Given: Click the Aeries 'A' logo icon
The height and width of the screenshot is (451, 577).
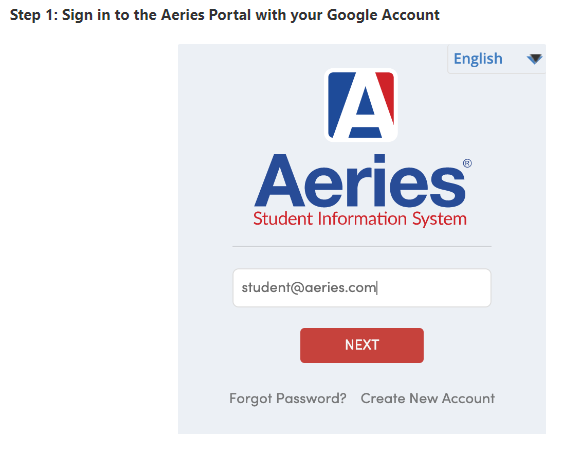Looking at the screenshot, I should click(x=361, y=105).
